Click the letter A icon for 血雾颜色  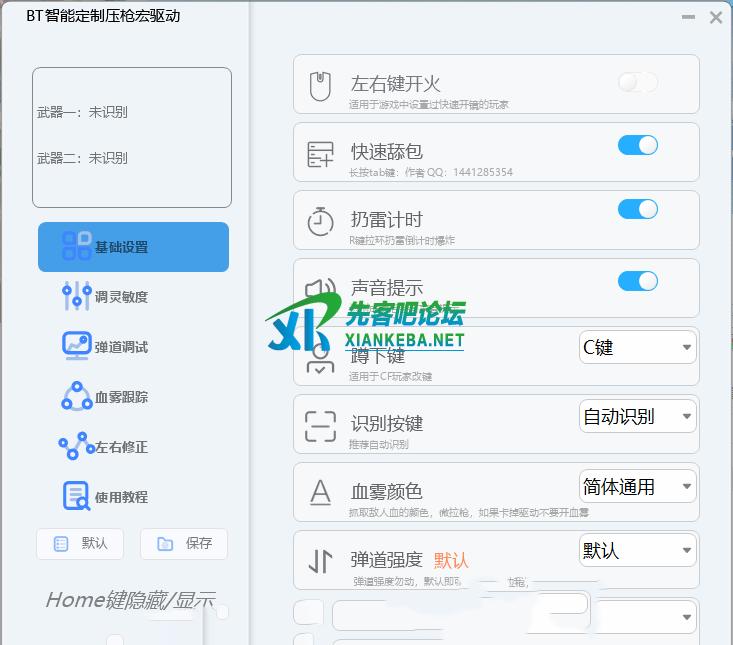[x=320, y=492]
